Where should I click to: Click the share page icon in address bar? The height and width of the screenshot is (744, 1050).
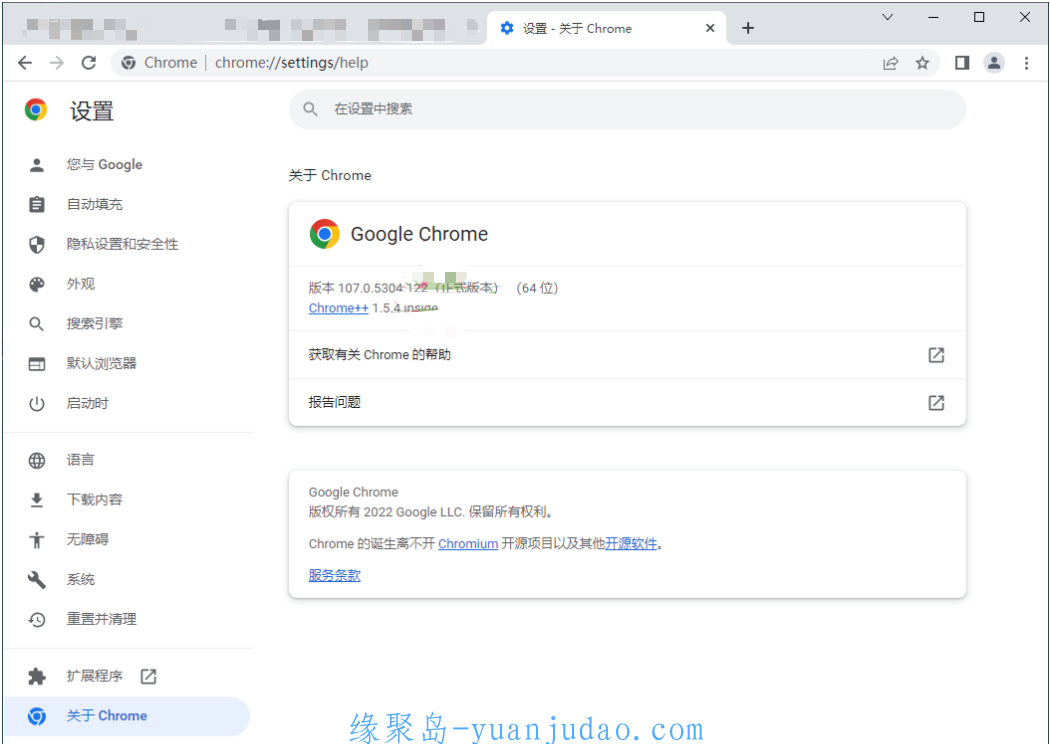[x=890, y=63]
